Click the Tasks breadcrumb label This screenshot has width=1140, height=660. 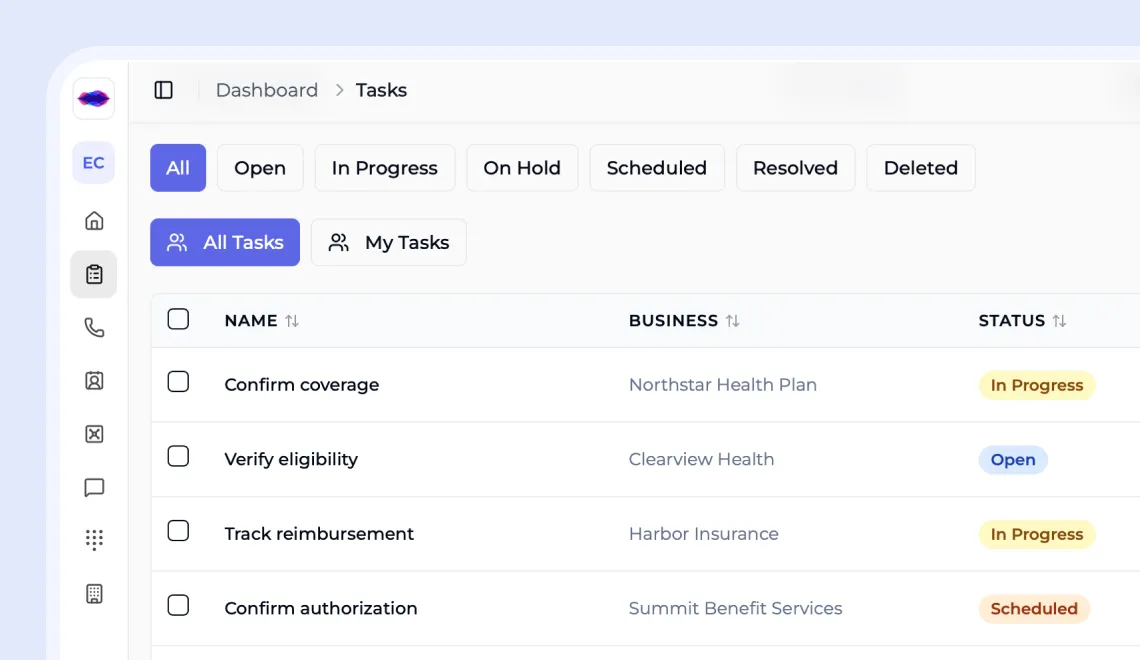[x=381, y=90]
